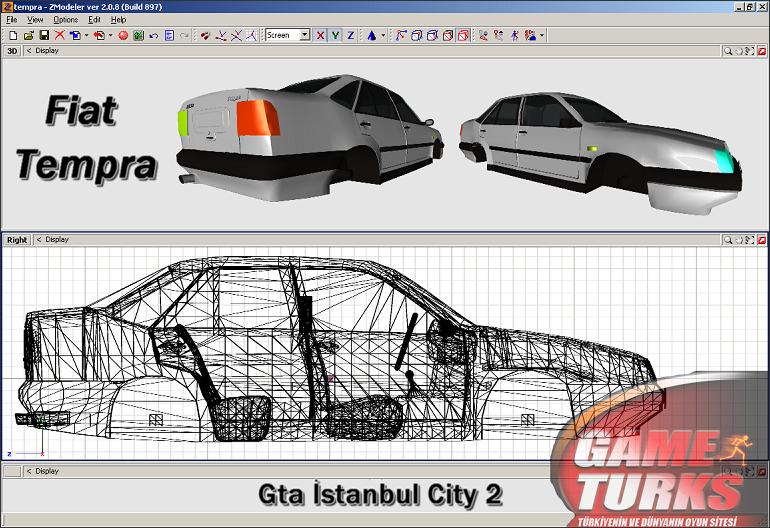Click the 3D viewport label button

(x=12, y=51)
